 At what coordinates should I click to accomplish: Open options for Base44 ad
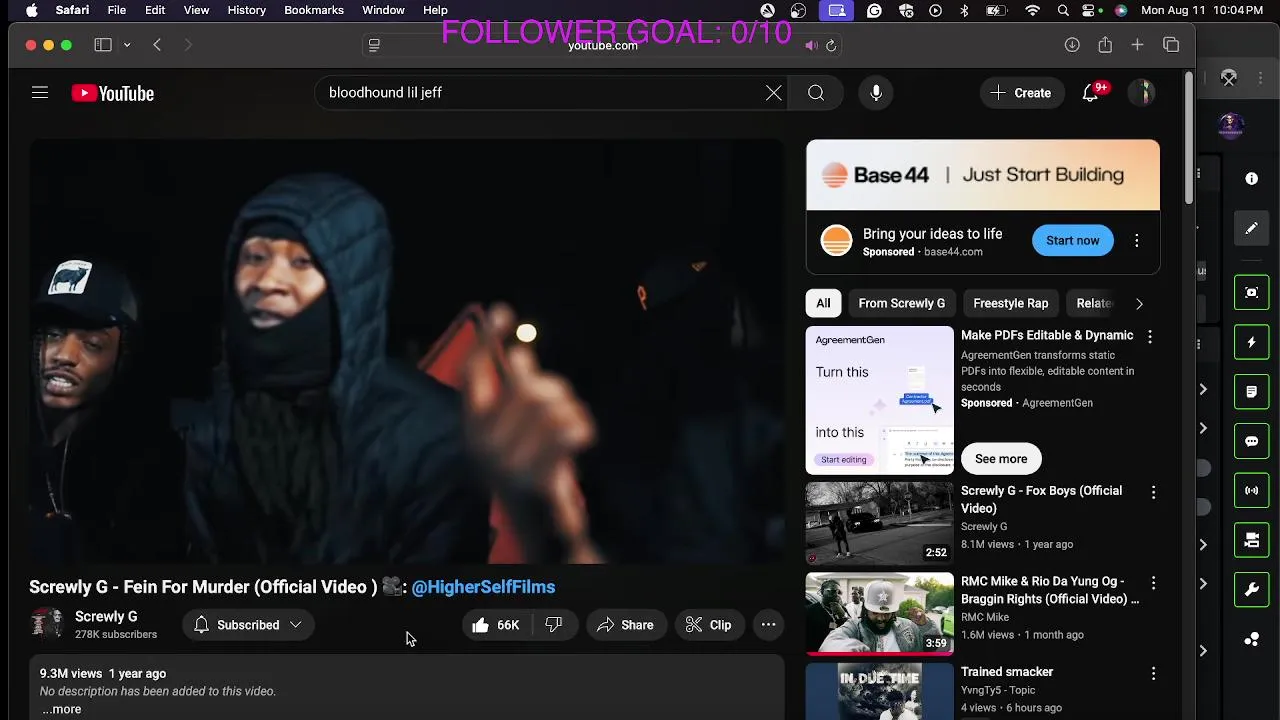pos(1137,241)
